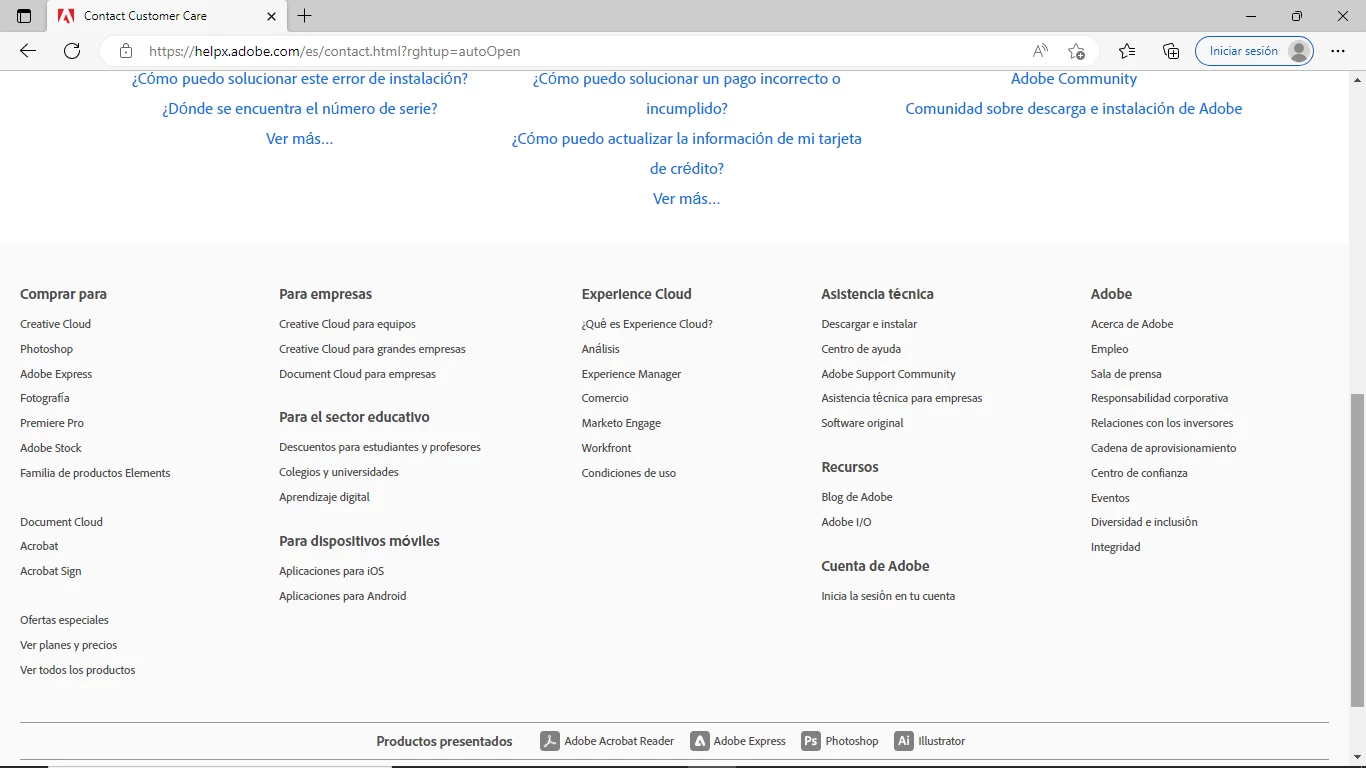Go to Marketo Engage link

(621, 423)
